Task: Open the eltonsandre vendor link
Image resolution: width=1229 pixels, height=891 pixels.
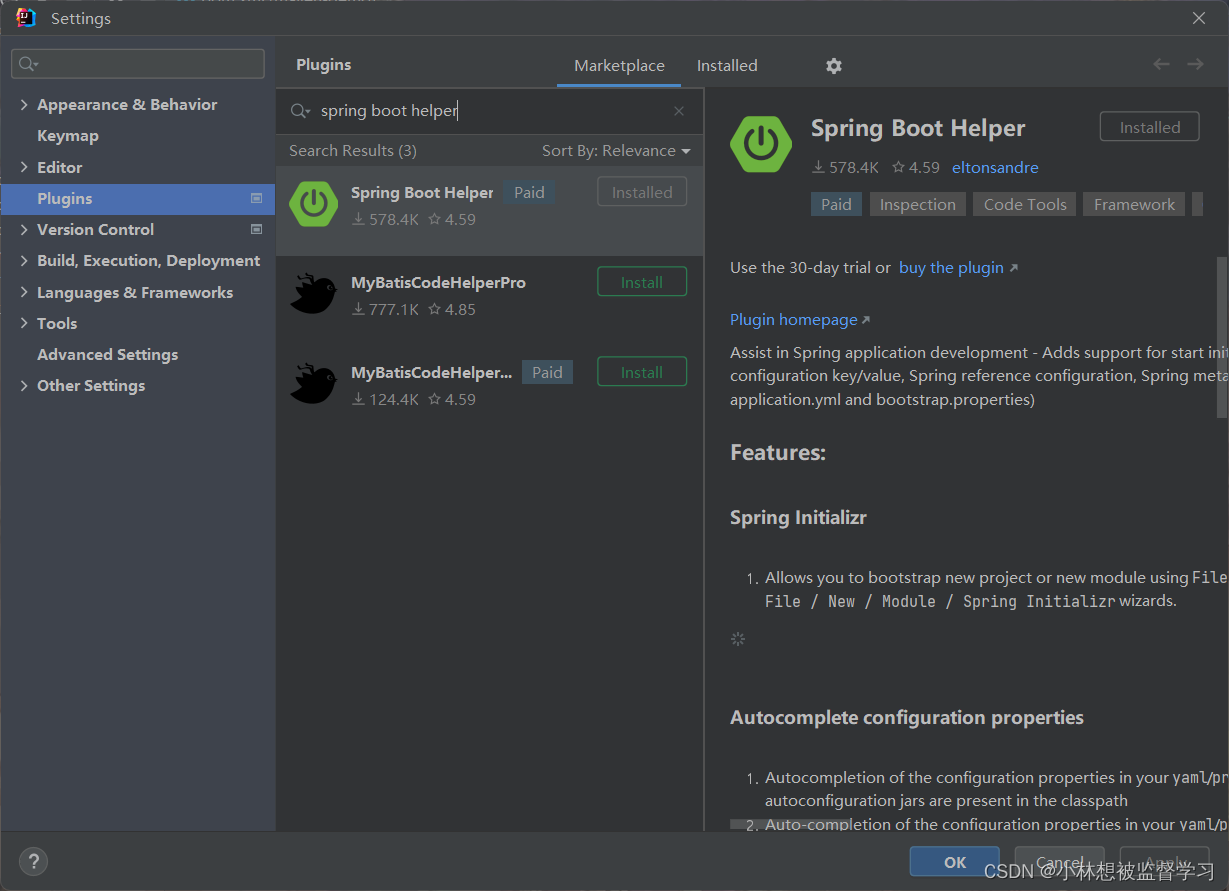Action: pyautogui.click(x=995, y=167)
